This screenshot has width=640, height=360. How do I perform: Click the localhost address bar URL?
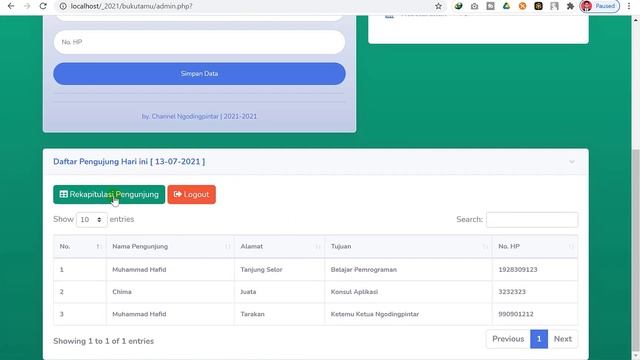131,6
